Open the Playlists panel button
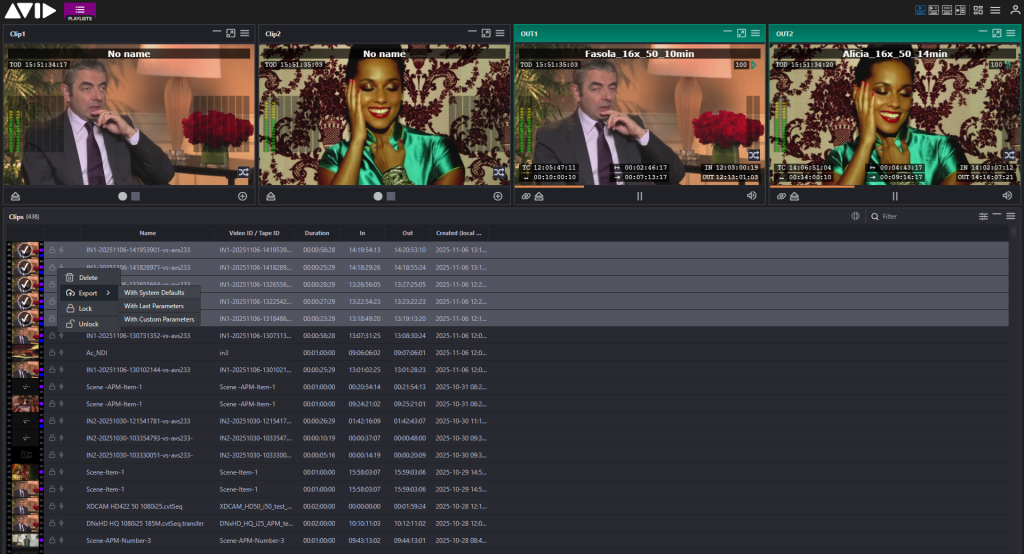This screenshot has width=1024, height=554. 80,11
